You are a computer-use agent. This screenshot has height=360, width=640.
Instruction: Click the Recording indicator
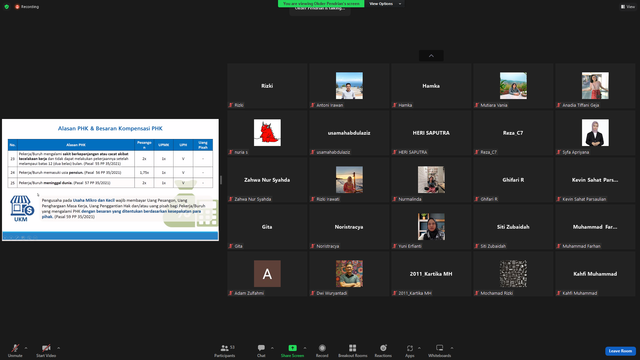pos(27,7)
